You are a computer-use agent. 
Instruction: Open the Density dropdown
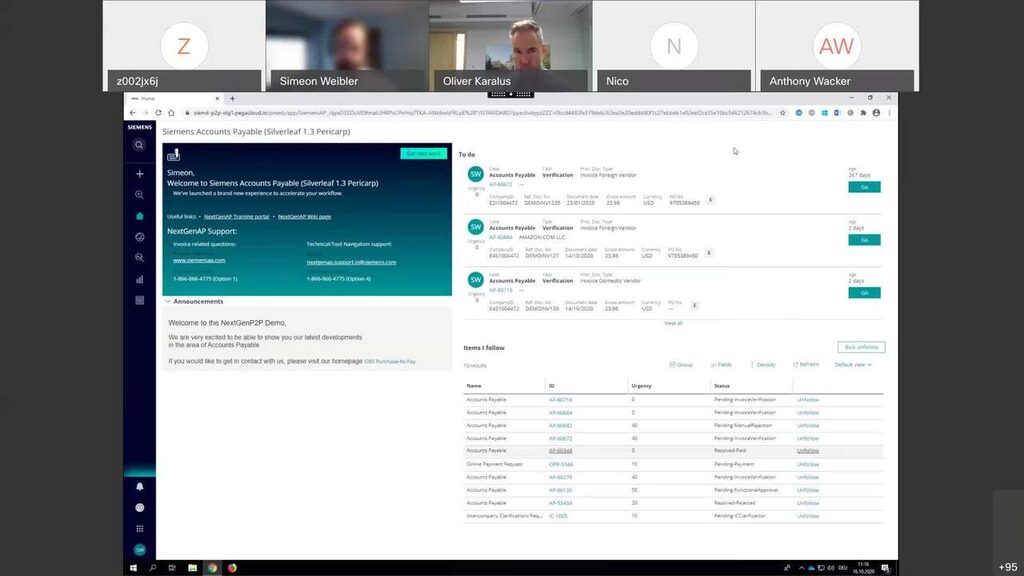coord(763,365)
